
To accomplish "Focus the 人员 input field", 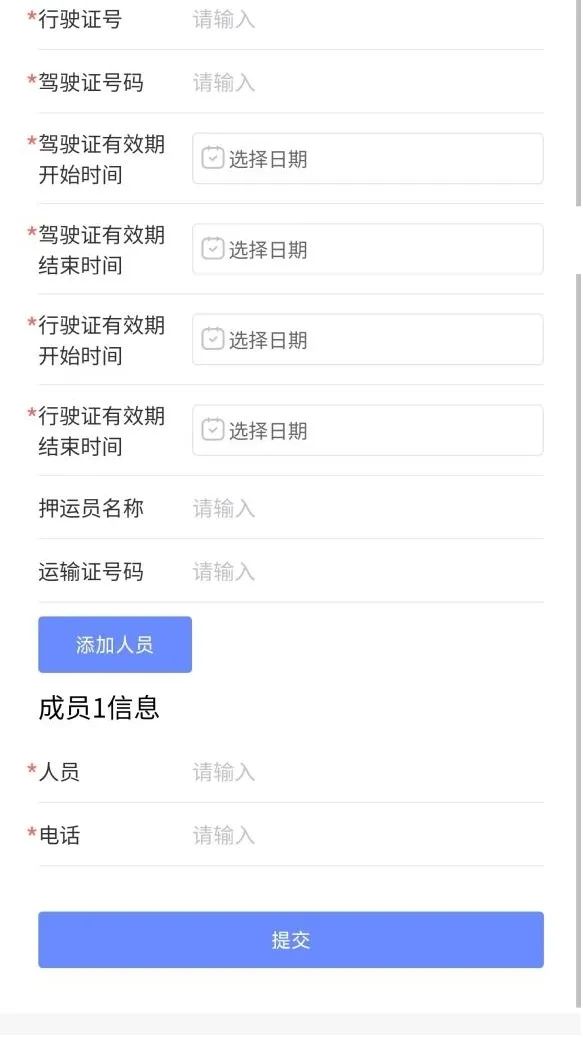I will (x=368, y=772).
